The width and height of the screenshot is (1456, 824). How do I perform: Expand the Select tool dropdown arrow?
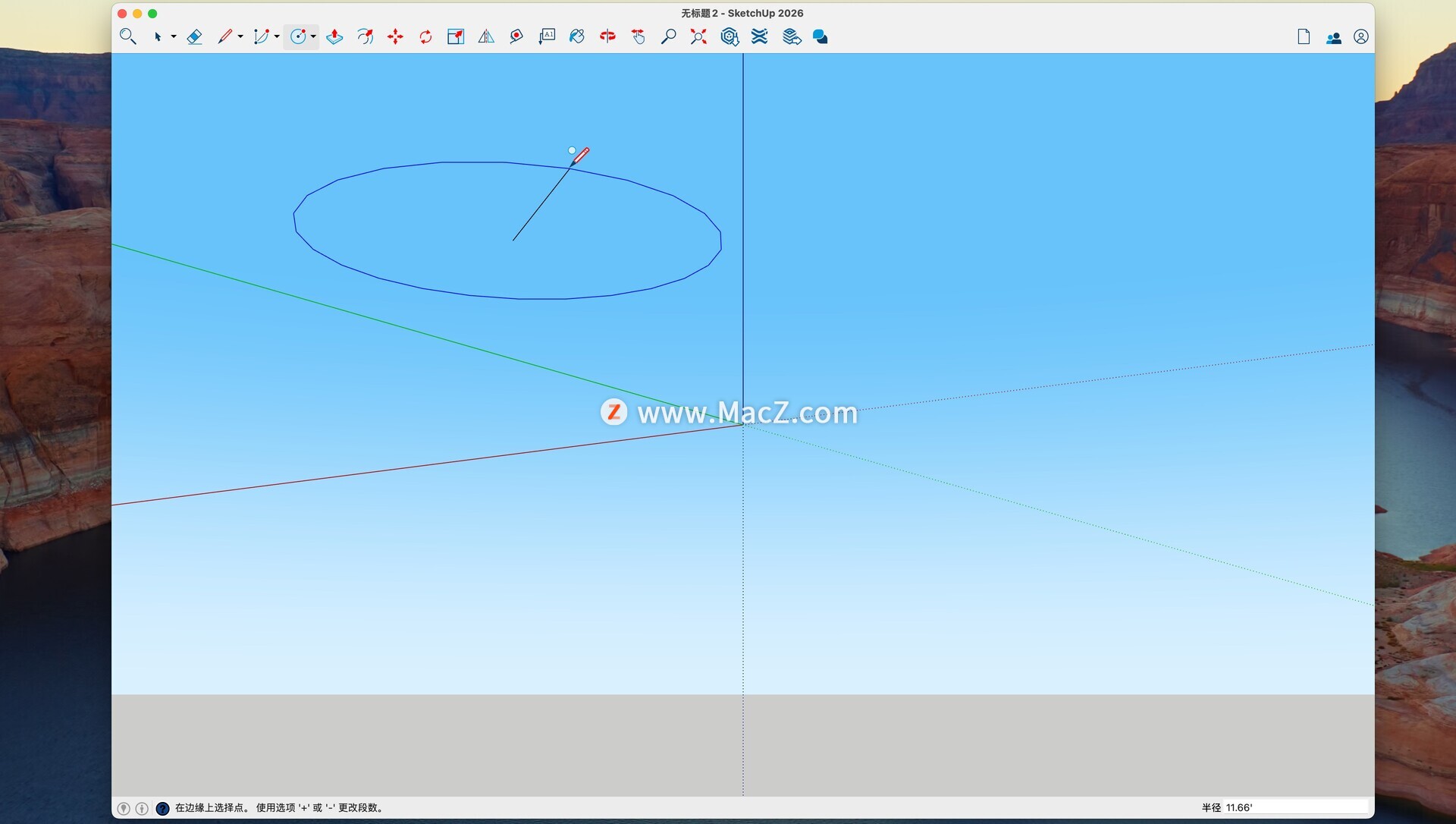174,36
